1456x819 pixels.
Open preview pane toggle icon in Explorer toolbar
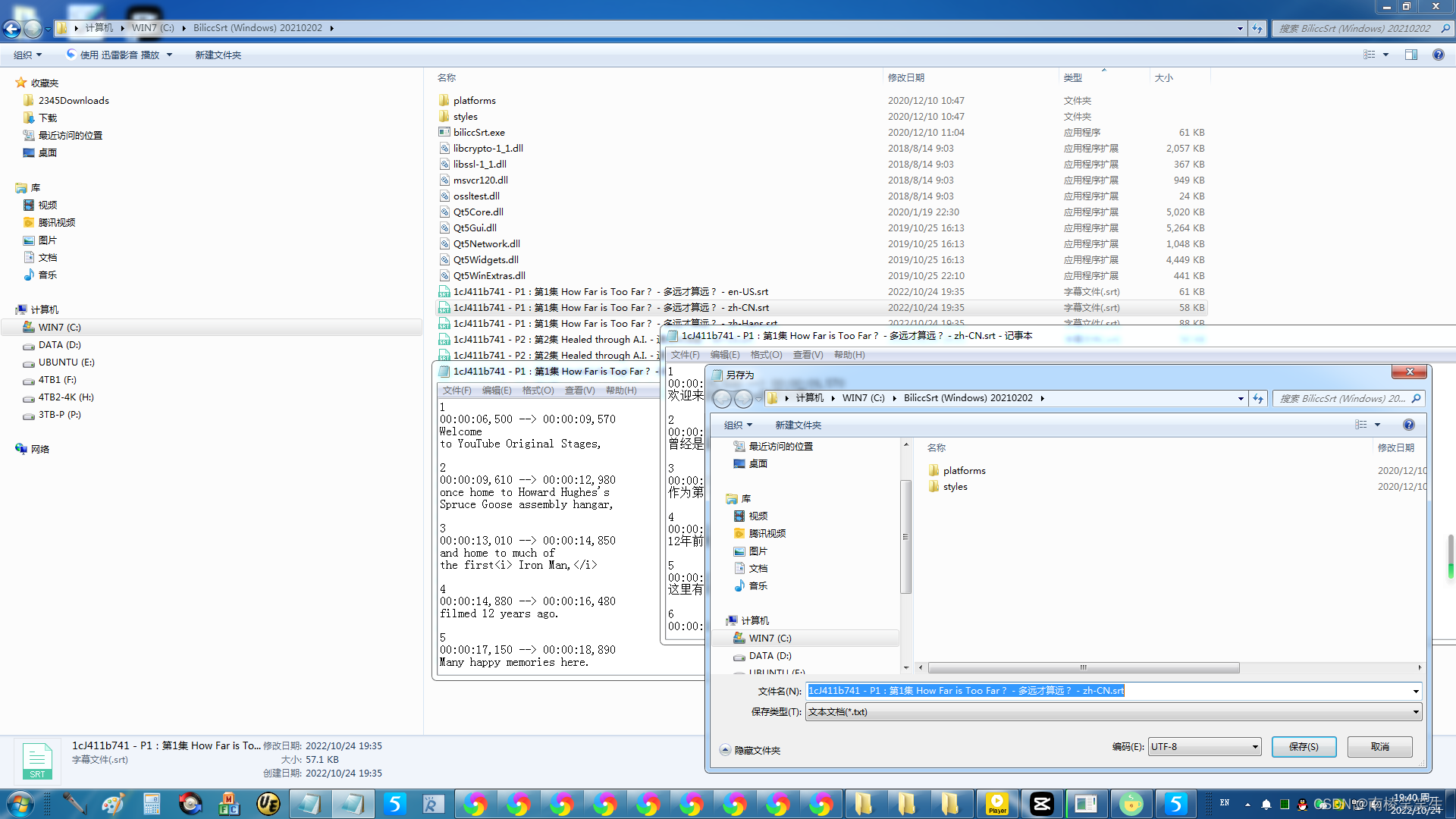click(x=1410, y=55)
